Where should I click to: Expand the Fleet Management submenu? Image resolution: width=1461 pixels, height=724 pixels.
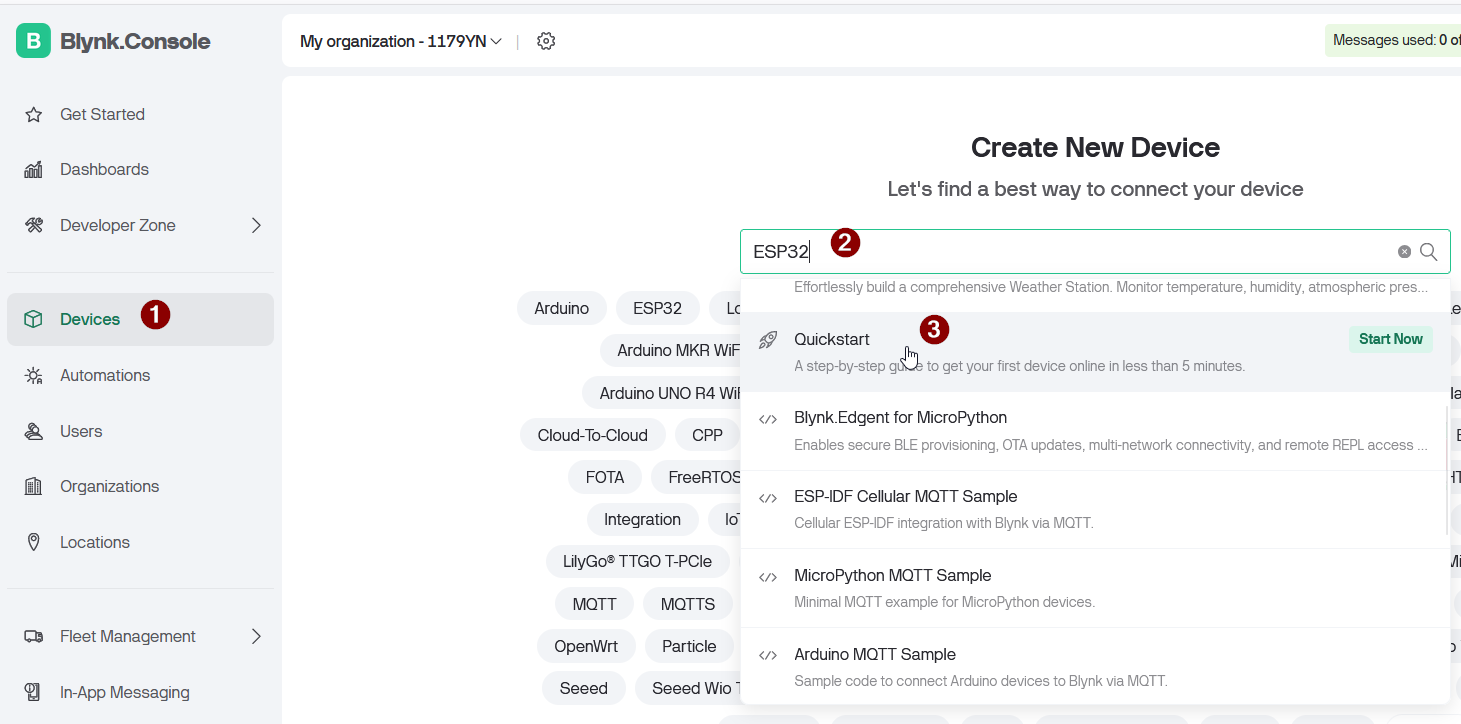click(256, 636)
